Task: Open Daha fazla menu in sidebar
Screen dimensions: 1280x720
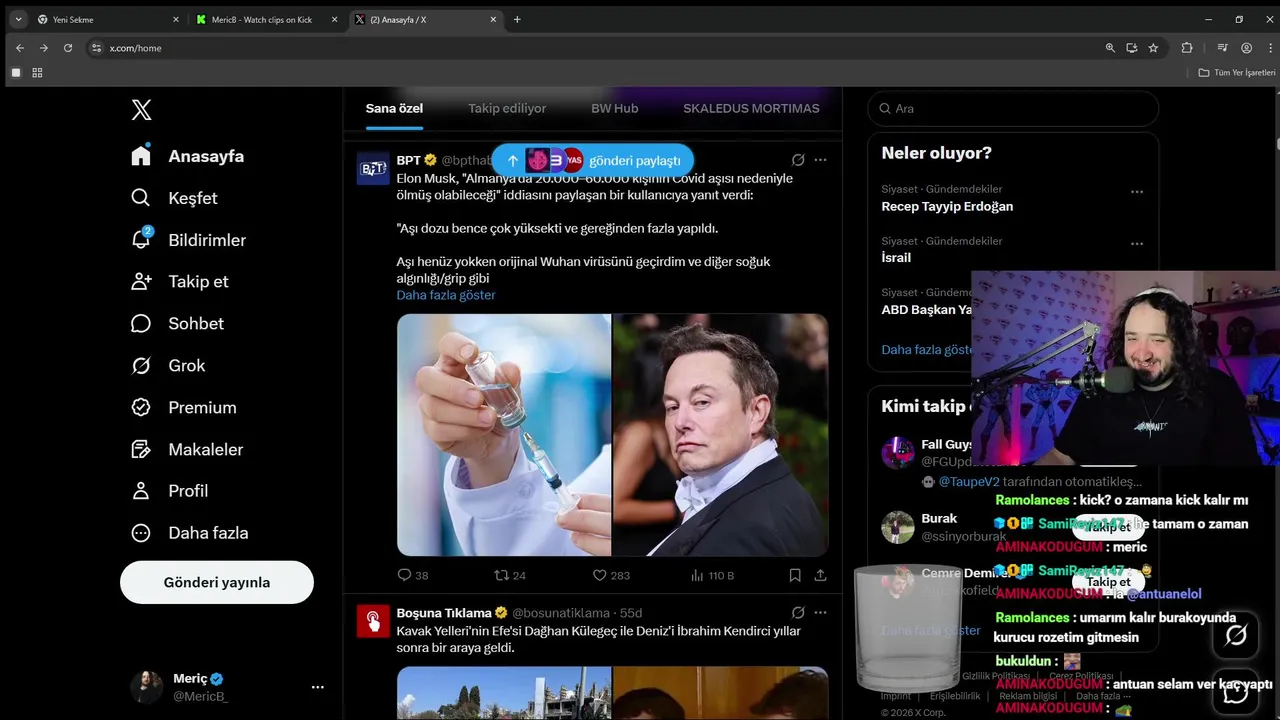Action: tap(189, 533)
